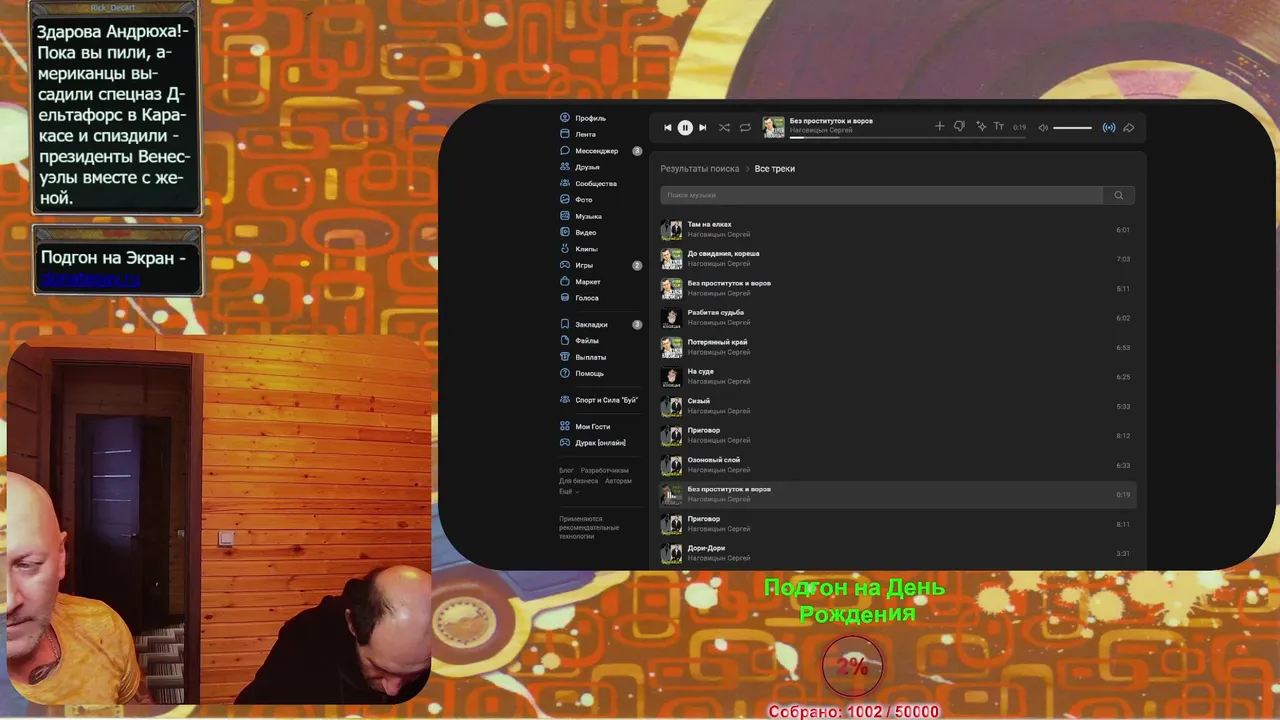Show lyrics with the Tт icon
This screenshot has height=720, width=1280.
click(1000, 127)
